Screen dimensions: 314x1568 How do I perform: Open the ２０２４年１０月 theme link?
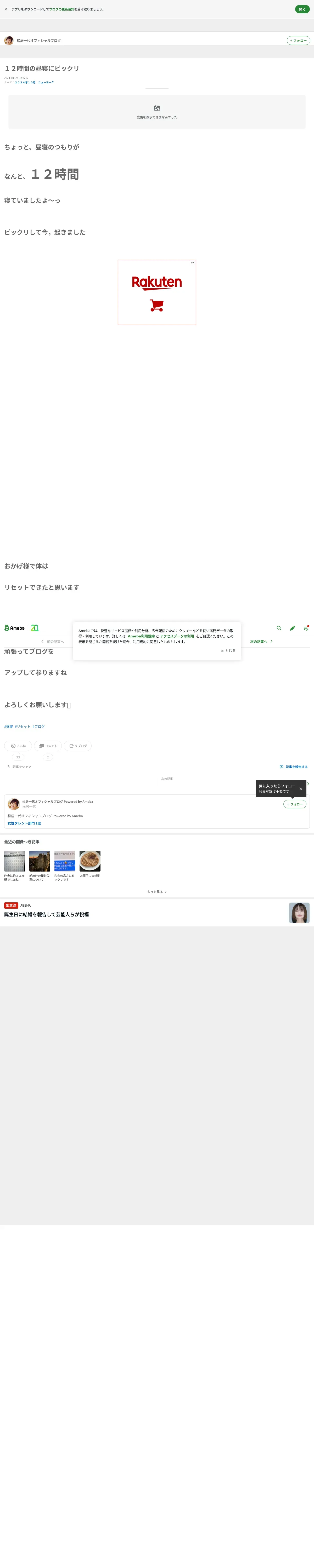pyautogui.click(x=26, y=82)
